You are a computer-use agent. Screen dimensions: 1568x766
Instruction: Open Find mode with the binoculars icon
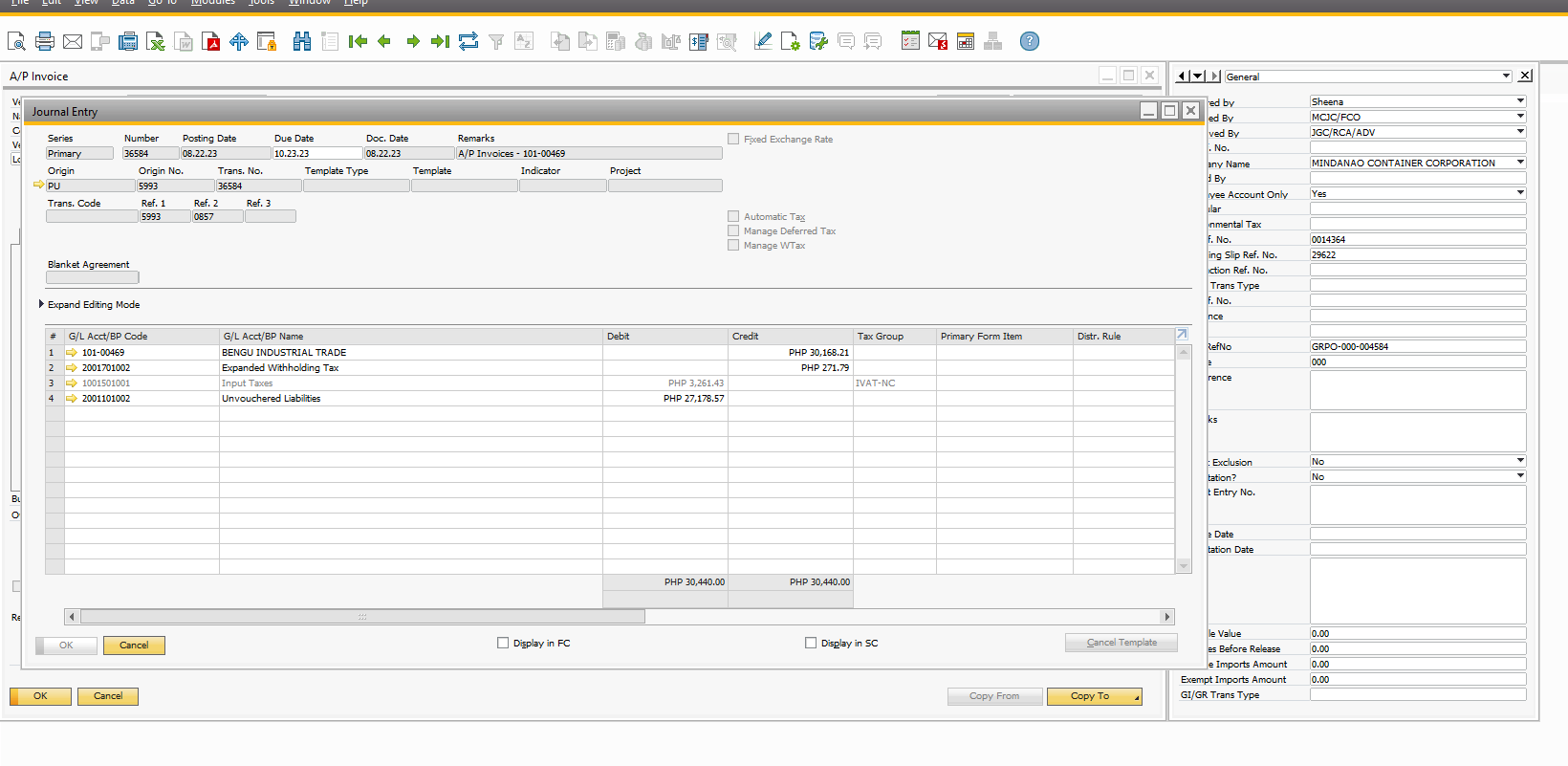coord(302,41)
